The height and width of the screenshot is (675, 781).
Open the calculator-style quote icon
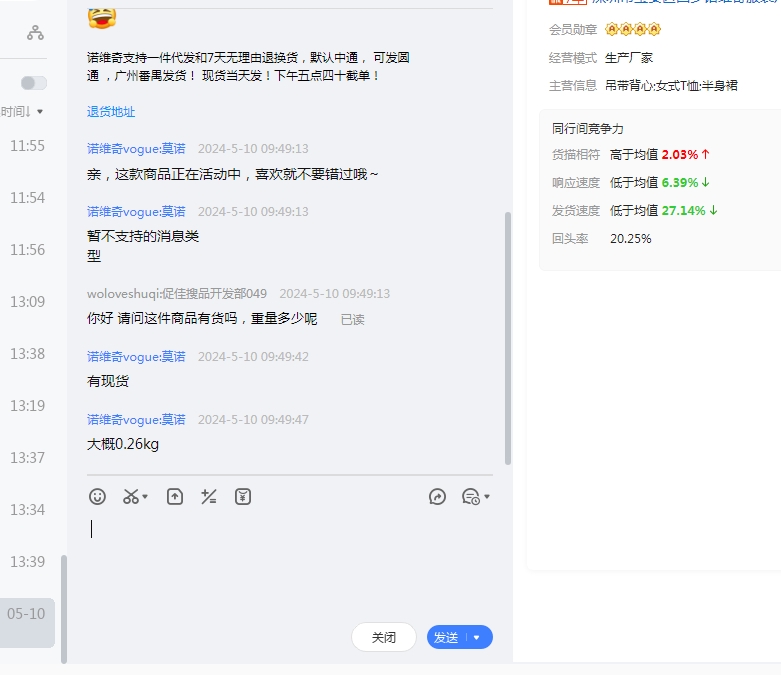(x=209, y=496)
